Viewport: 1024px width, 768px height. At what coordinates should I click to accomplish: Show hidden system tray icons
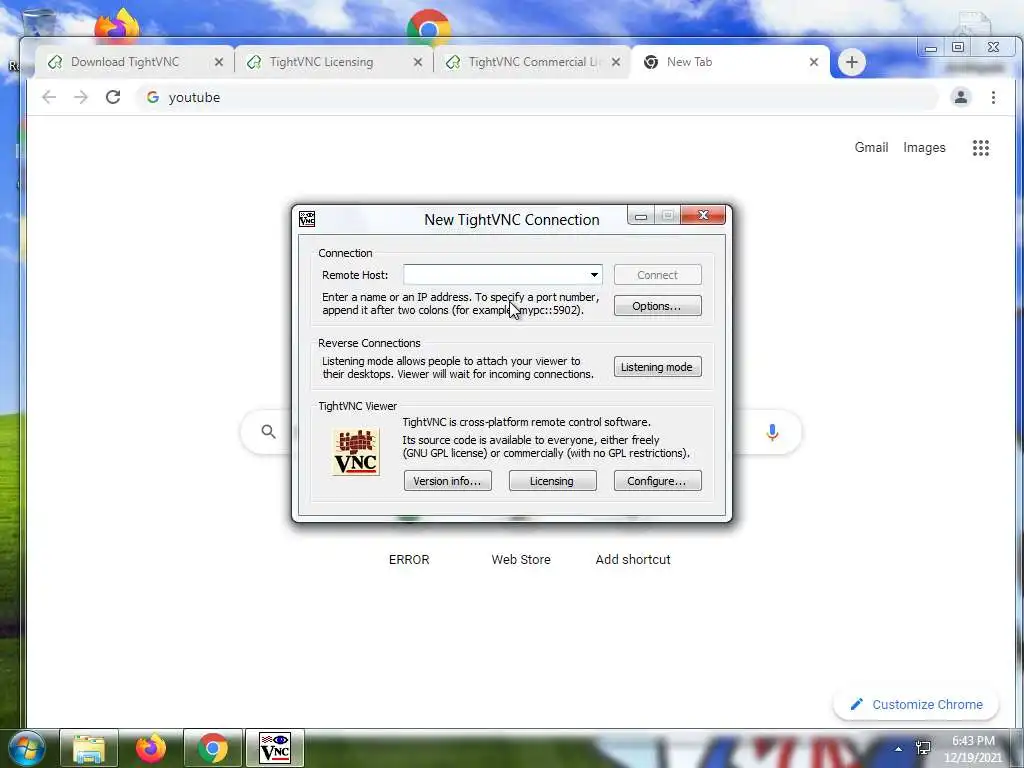click(898, 749)
